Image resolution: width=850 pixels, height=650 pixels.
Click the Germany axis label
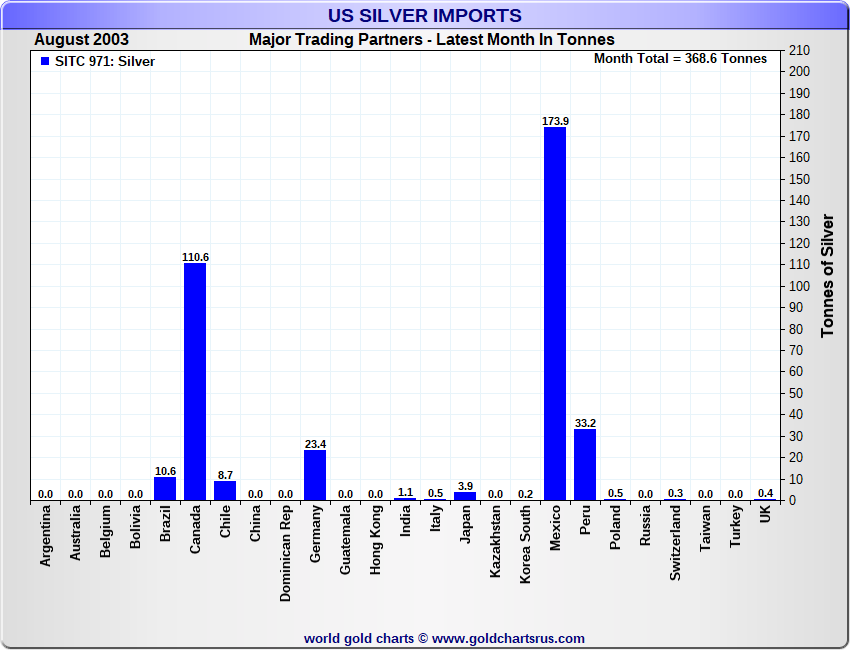tap(315, 533)
